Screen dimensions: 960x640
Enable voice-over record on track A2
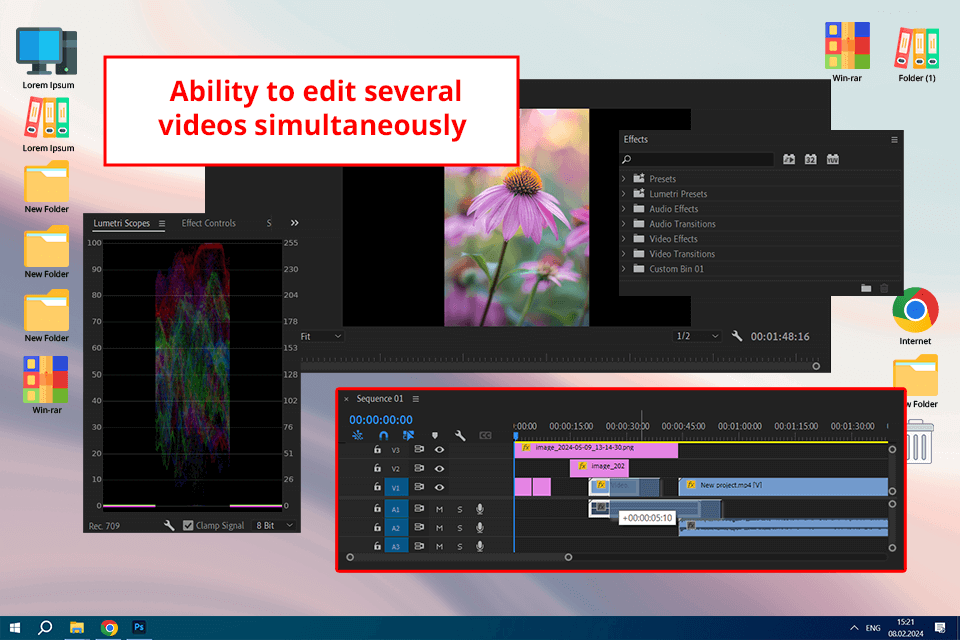click(x=480, y=527)
